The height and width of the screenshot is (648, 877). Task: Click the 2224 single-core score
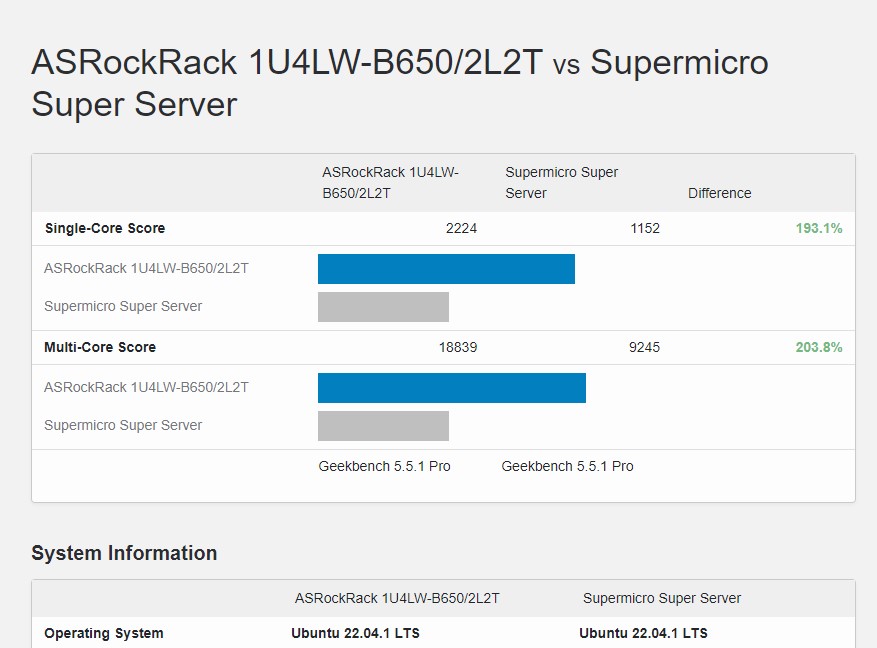pyautogui.click(x=461, y=228)
